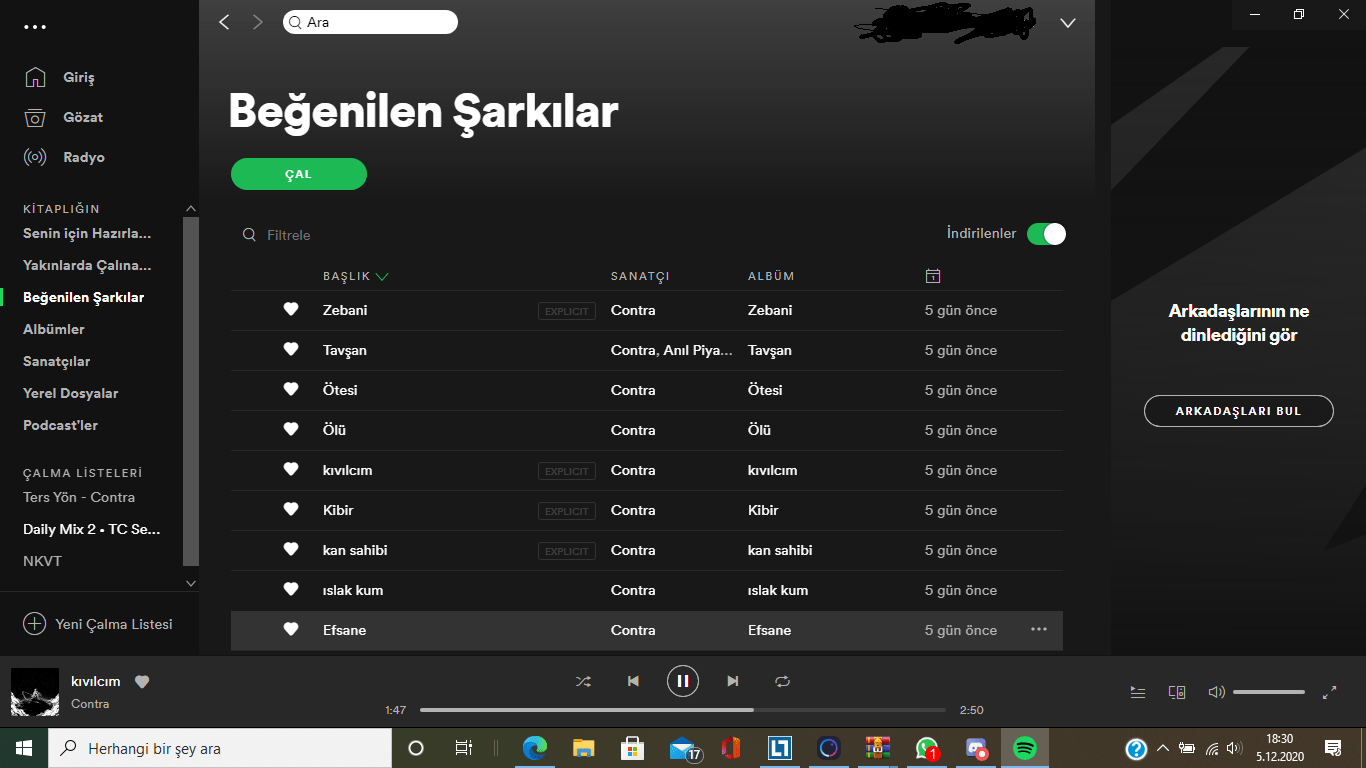Open the Gözat browse section icon

click(x=36, y=117)
